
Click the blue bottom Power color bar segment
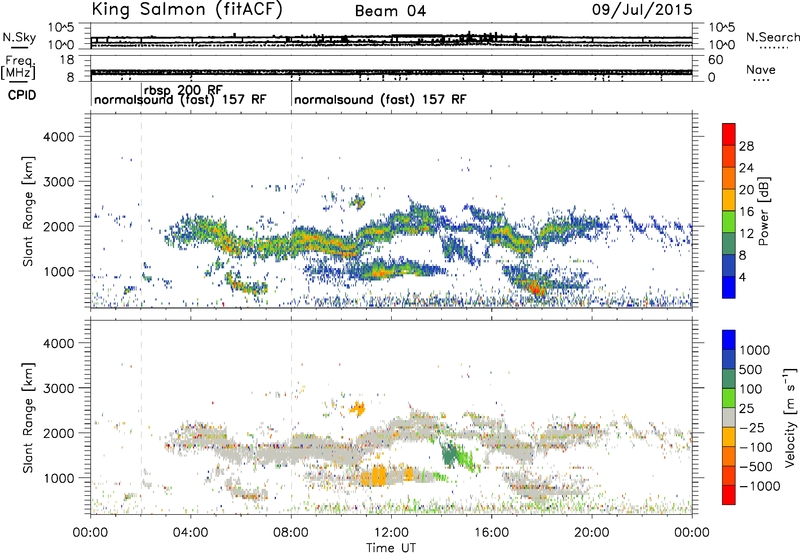729,287
